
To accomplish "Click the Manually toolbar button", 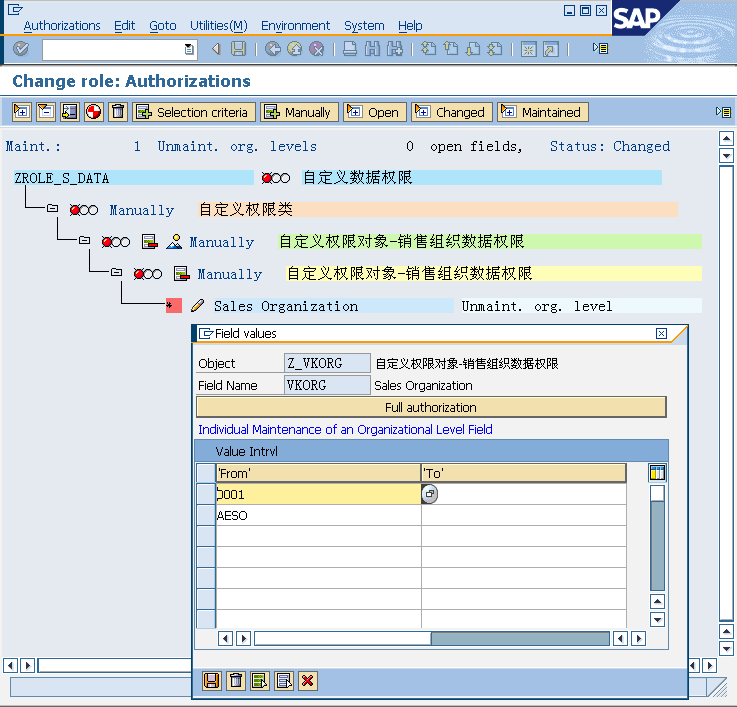I will [x=299, y=112].
